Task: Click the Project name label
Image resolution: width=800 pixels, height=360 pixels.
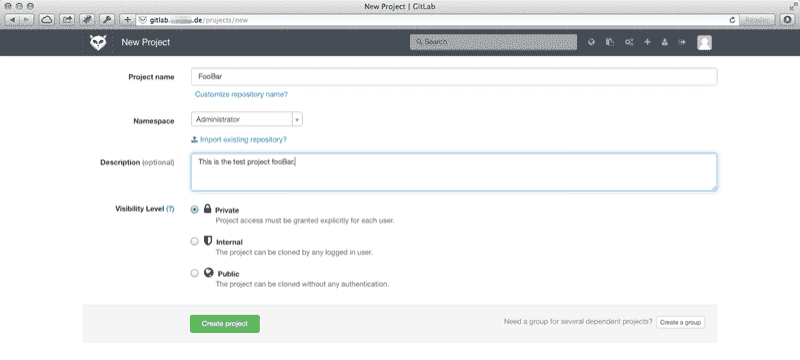Action: click(x=151, y=77)
